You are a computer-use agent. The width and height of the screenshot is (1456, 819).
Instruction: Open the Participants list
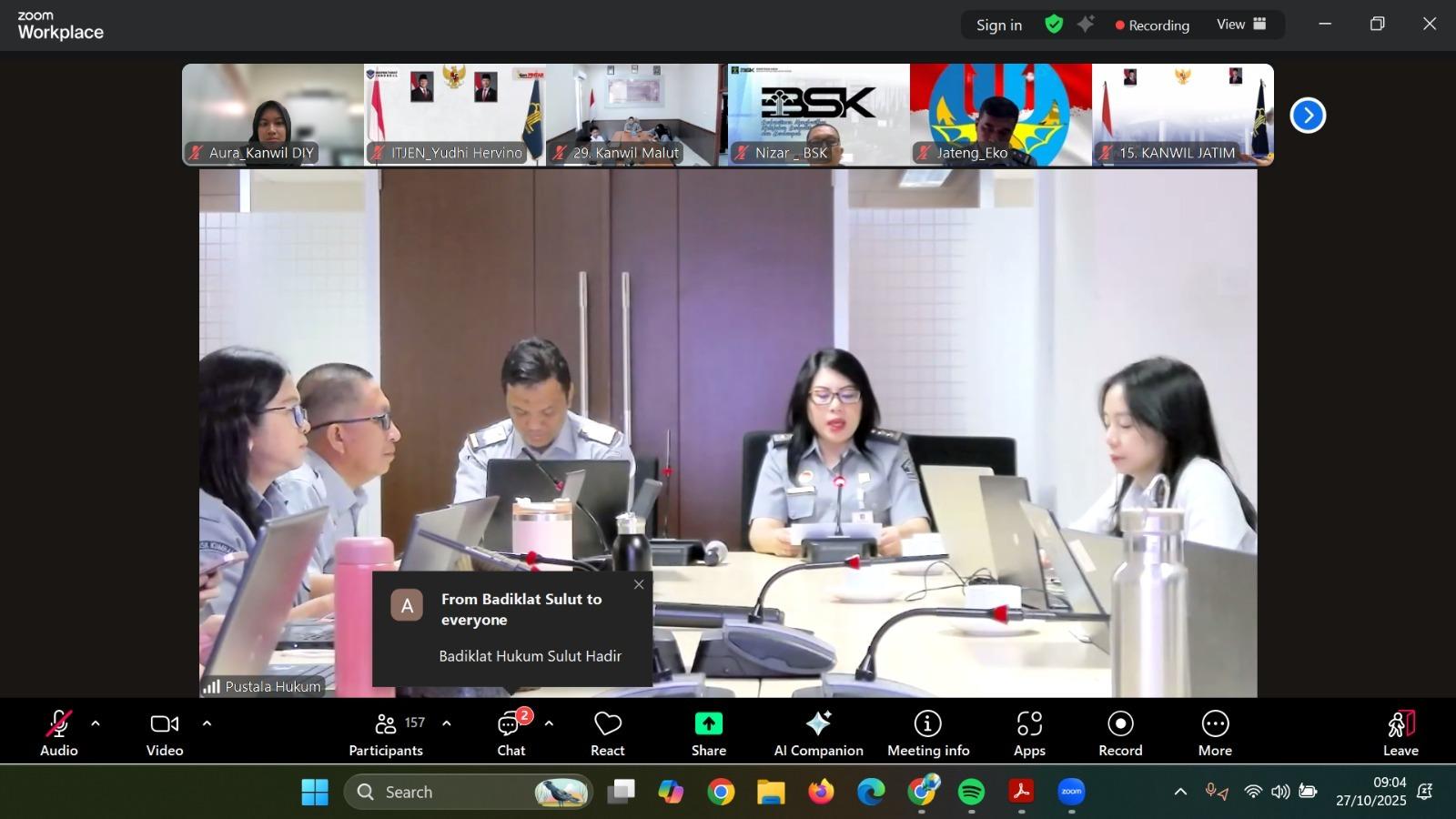pos(387,733)
